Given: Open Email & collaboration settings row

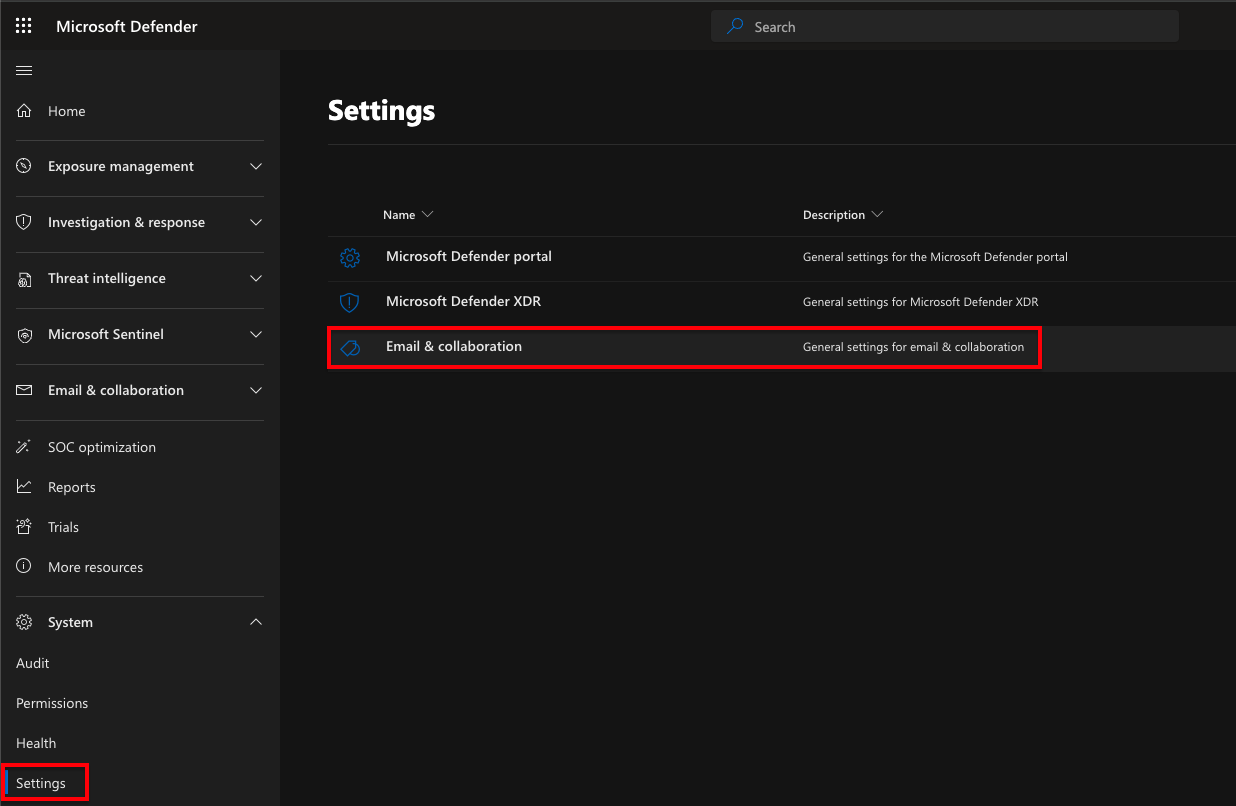Looking at the screenshot, I should tap(454, 347).
